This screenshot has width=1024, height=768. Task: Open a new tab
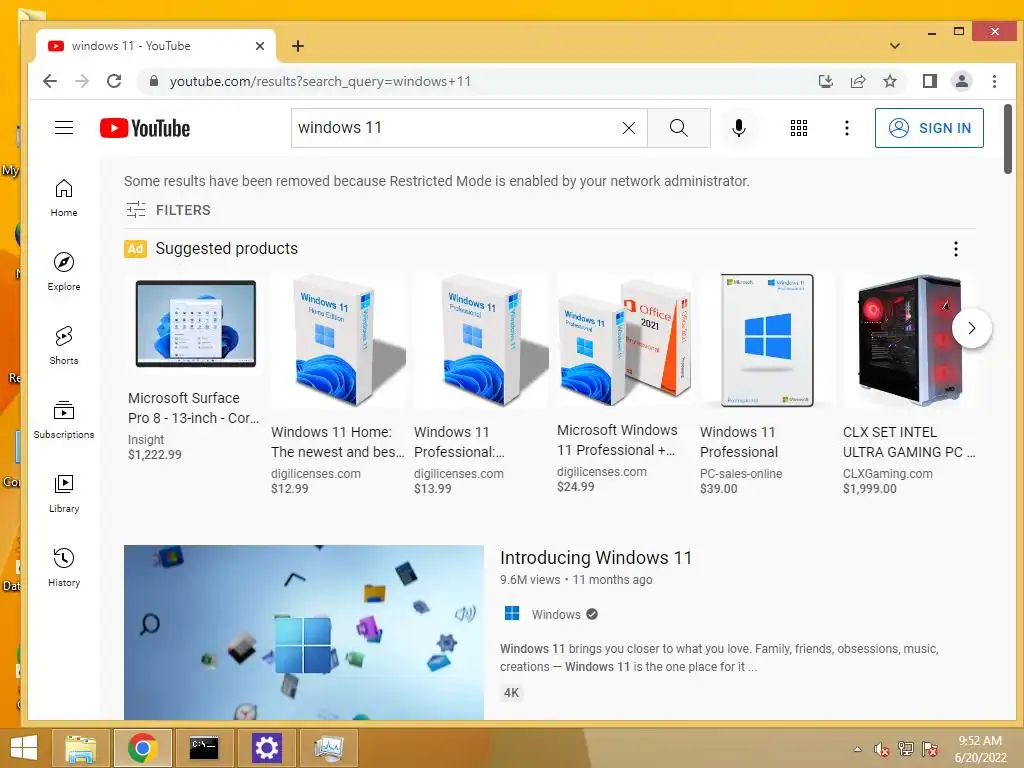298,46
